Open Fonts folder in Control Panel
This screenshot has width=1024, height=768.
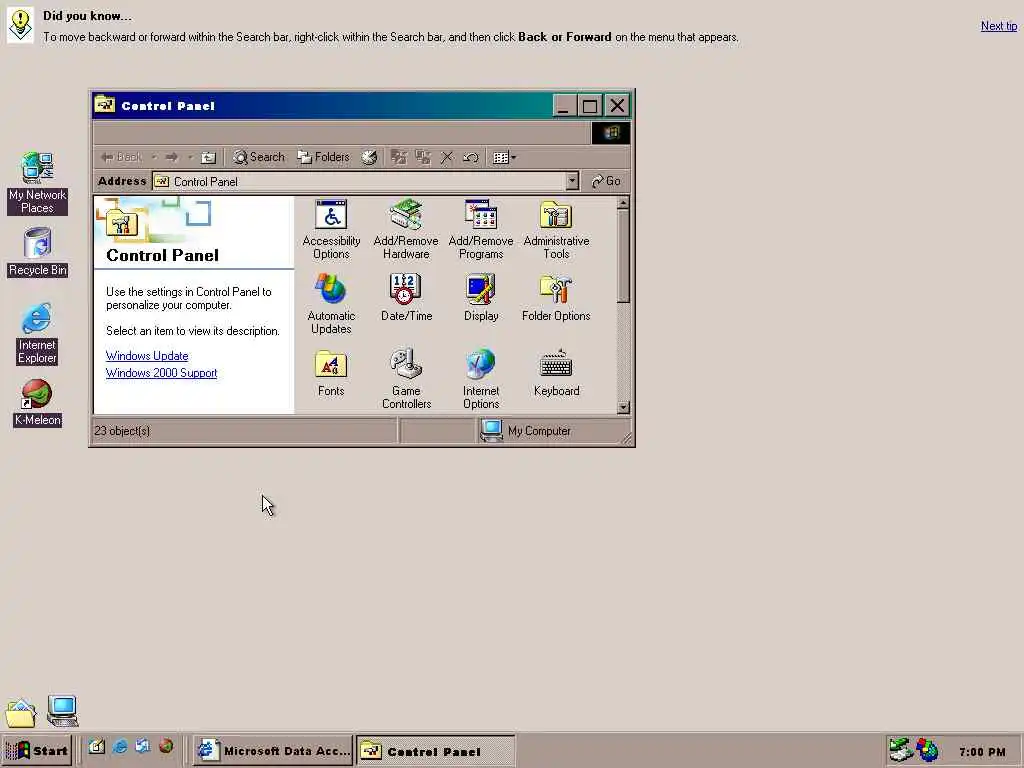(330, 373)
